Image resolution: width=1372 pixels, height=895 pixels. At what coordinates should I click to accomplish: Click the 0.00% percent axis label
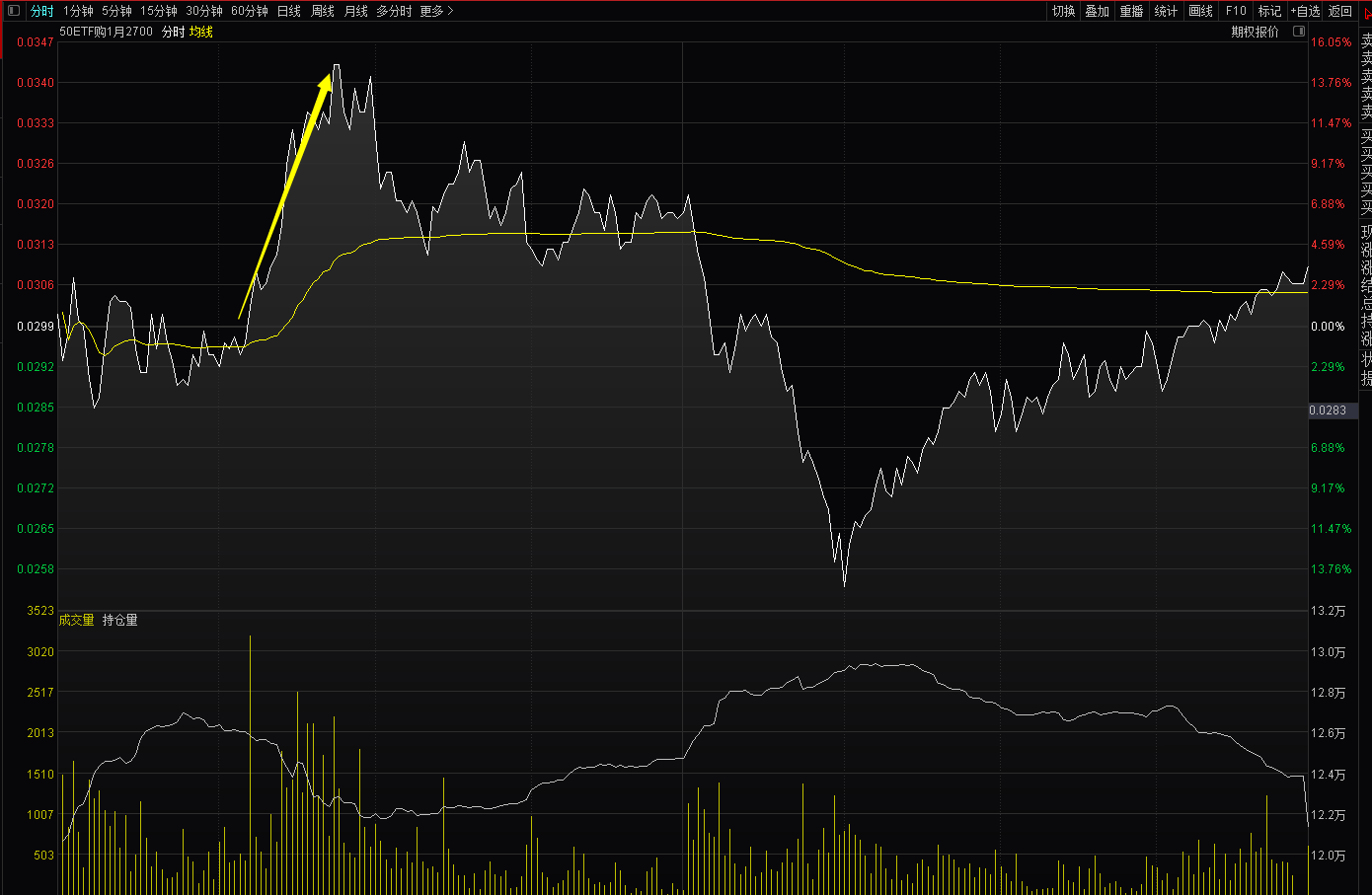coord(1328,326)
